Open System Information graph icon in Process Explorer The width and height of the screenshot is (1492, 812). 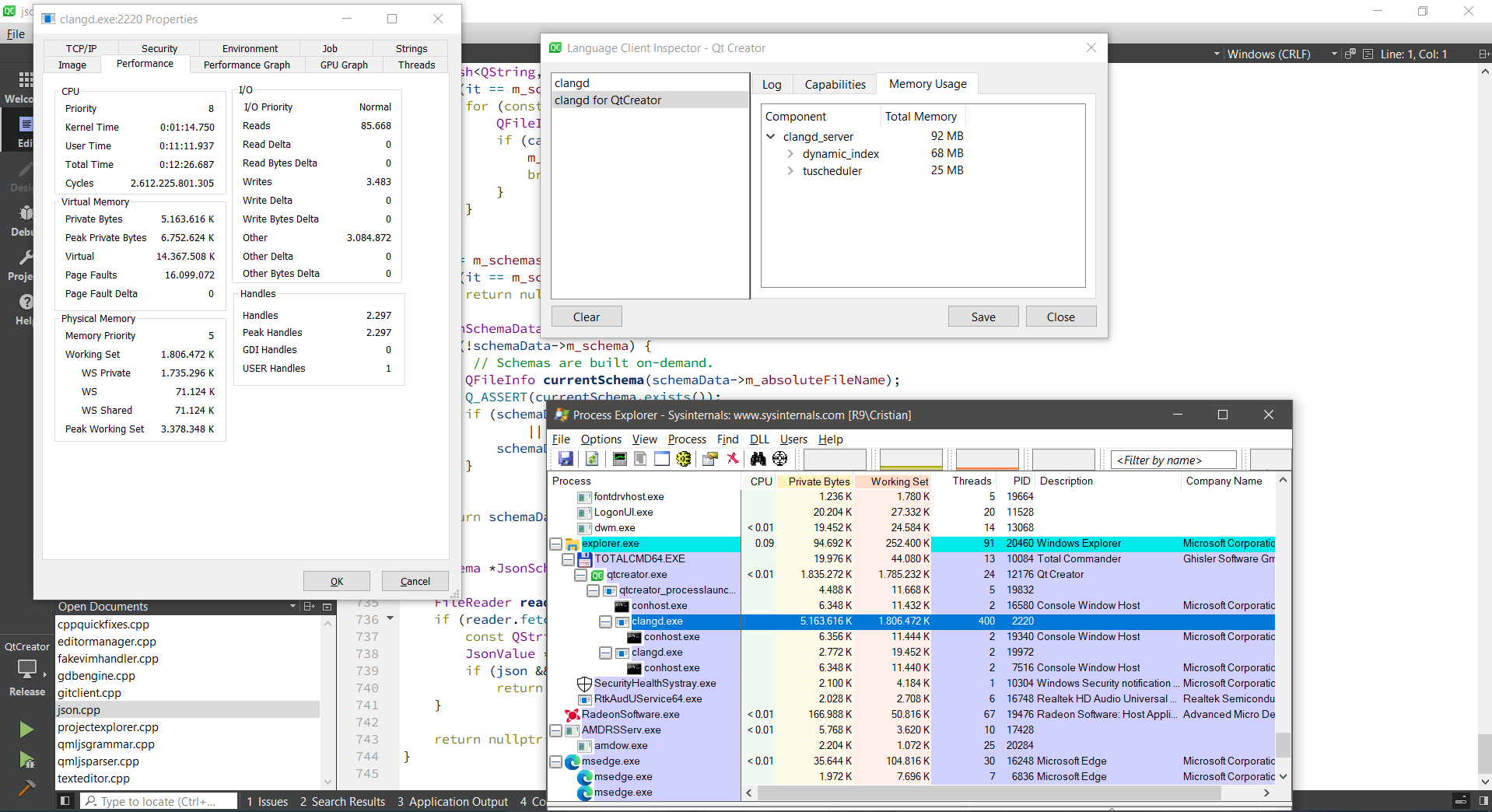[x=619, y=459]
